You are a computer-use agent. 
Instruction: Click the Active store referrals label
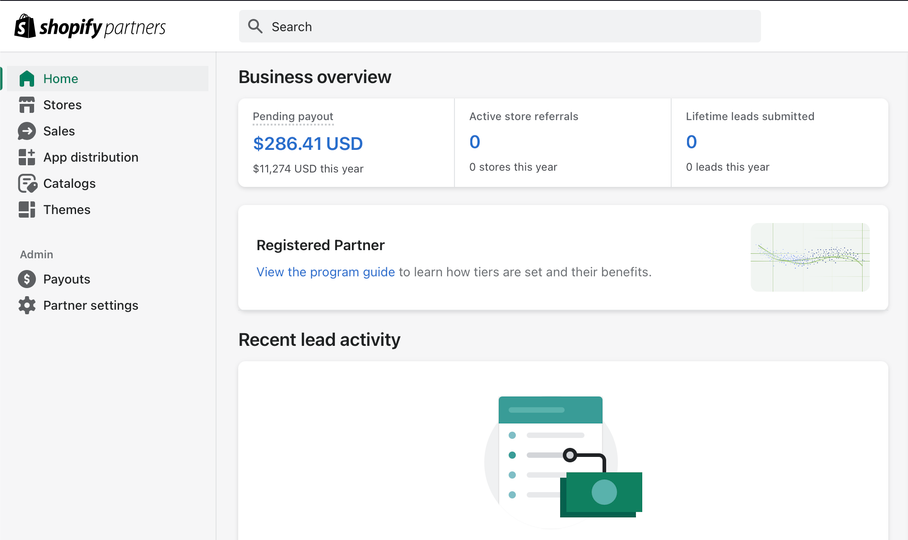pos(523,116)
